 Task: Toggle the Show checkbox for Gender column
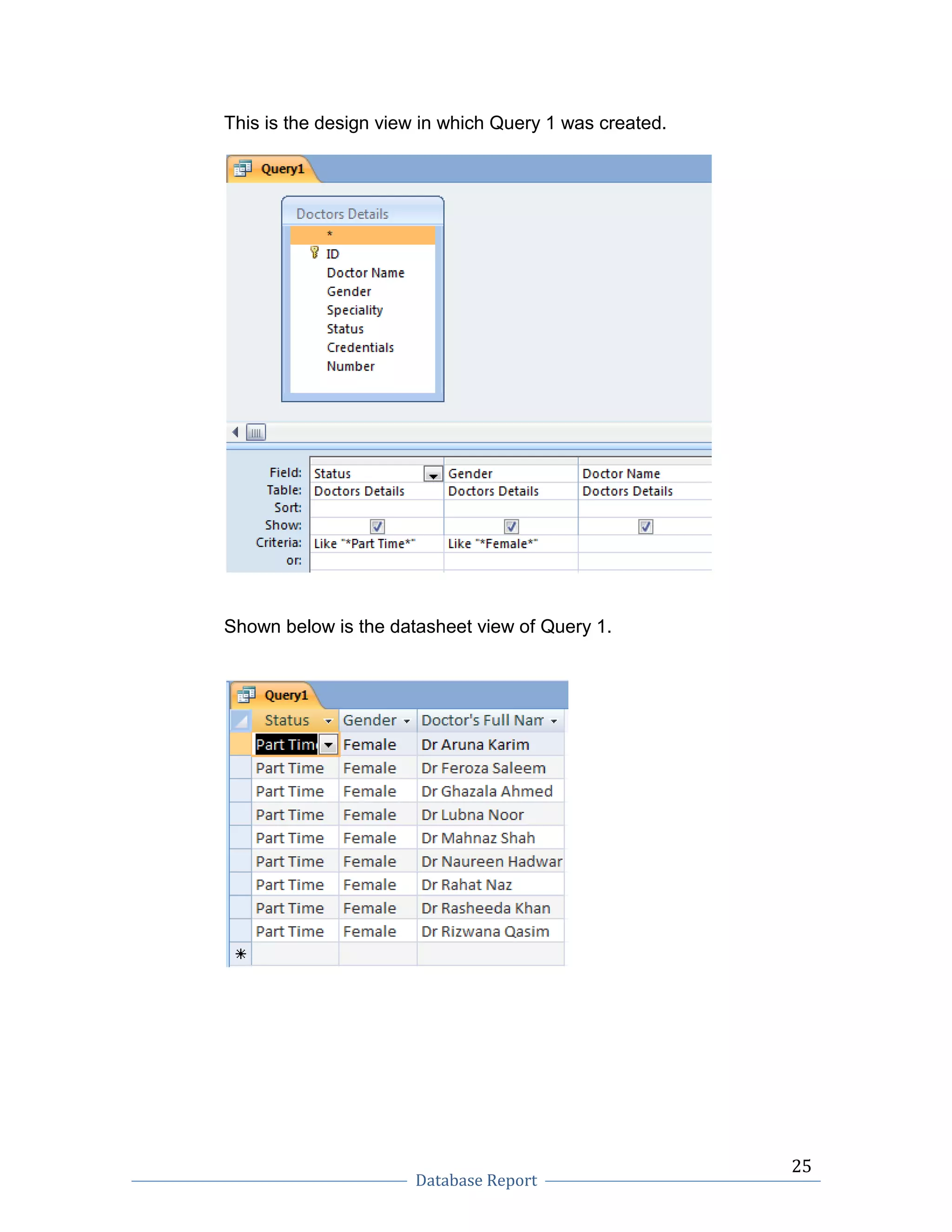click(x=511, y=526)
